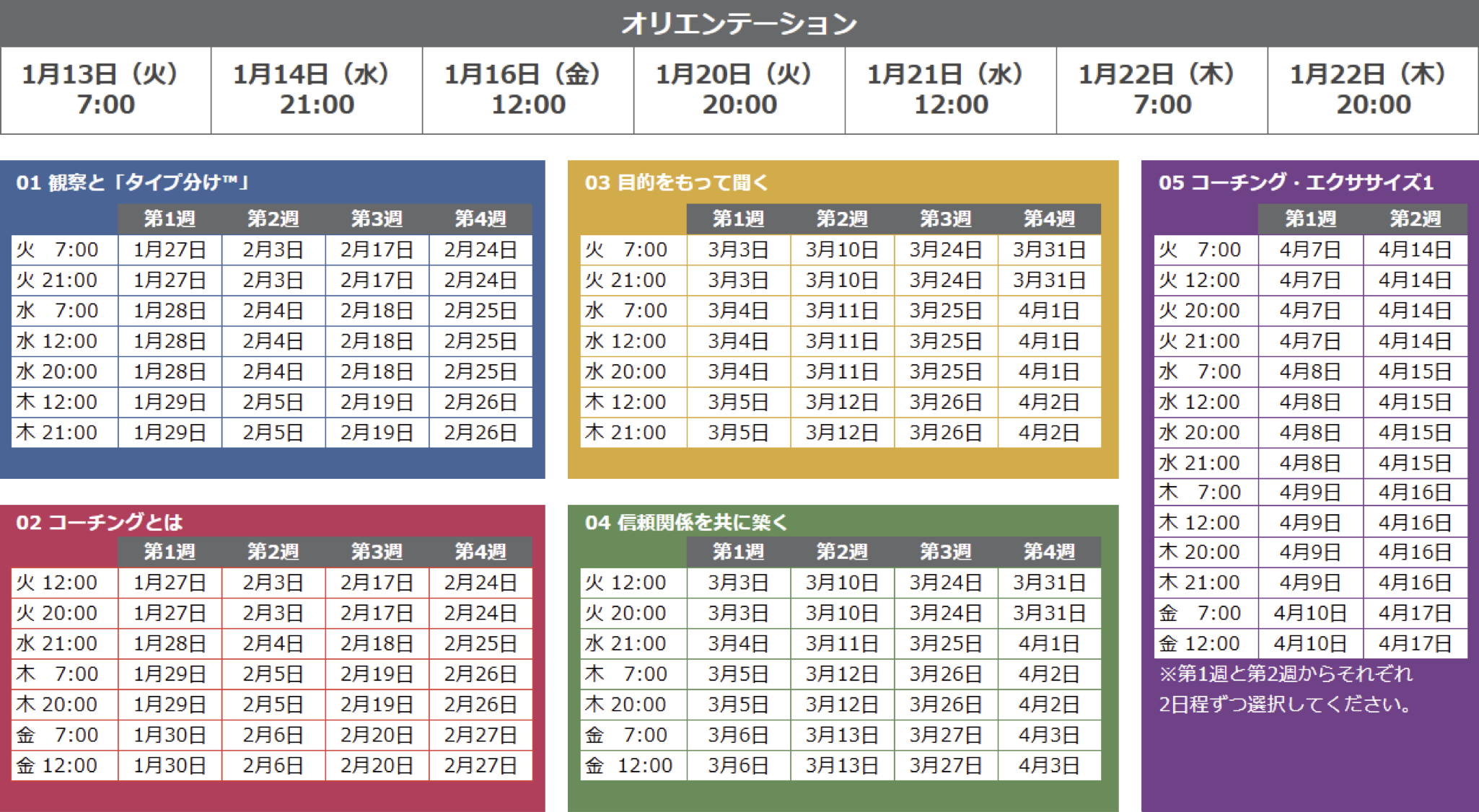Viewport: 1479px width, 812px height.
Task: Click the 01 観察と「タイプ分け™」 title
Action: pos(133,182)
